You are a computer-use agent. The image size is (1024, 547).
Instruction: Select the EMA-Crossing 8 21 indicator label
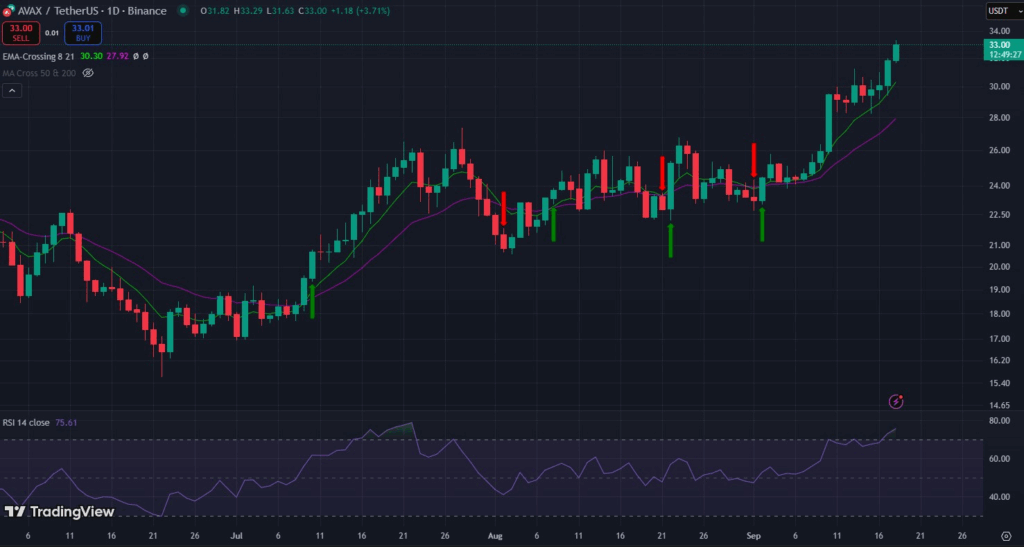pyautogui.click(x=39, y=57)
